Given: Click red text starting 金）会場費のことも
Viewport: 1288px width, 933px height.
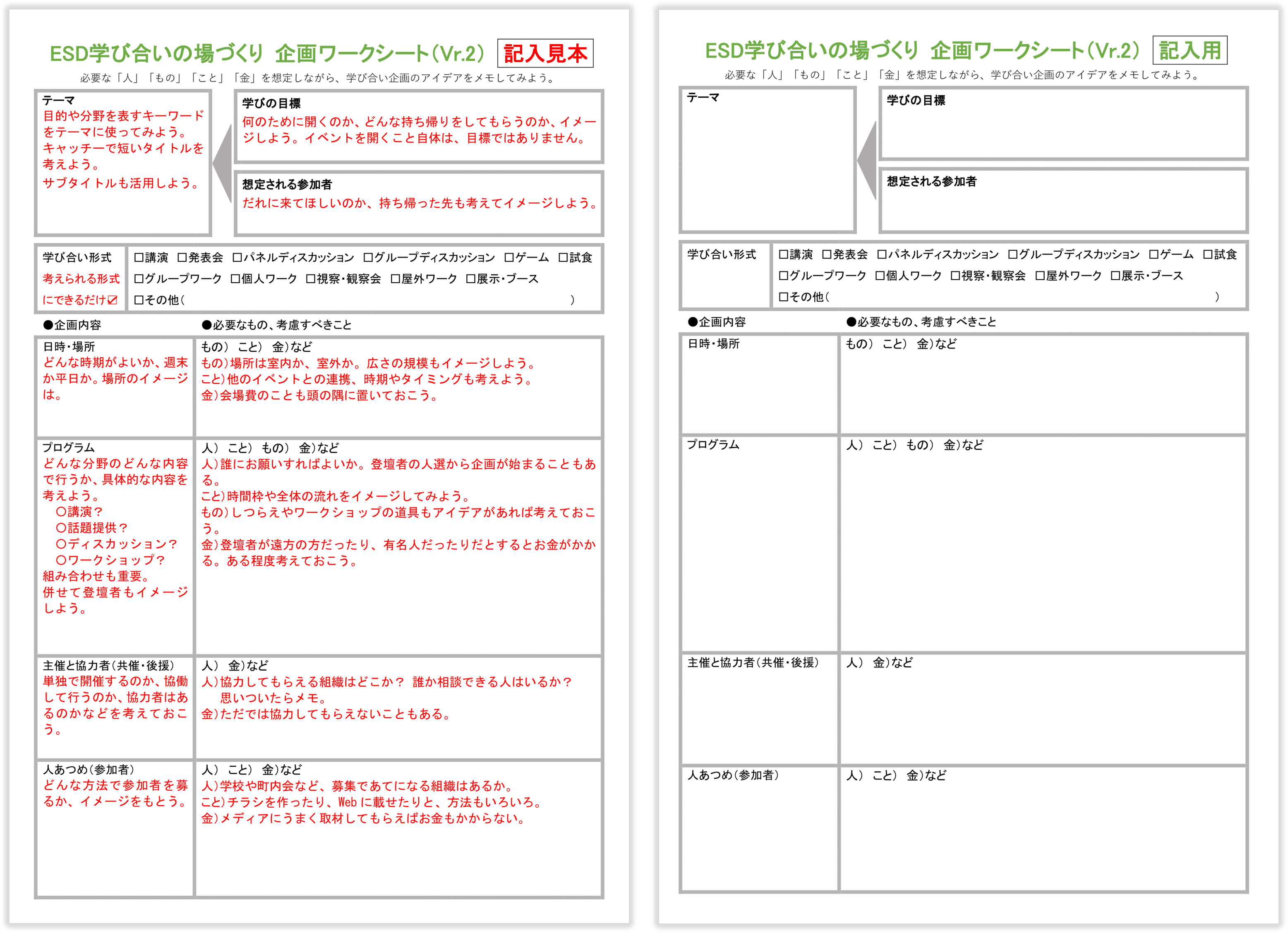Looking at the screenshot, I should tap(320, 395).
